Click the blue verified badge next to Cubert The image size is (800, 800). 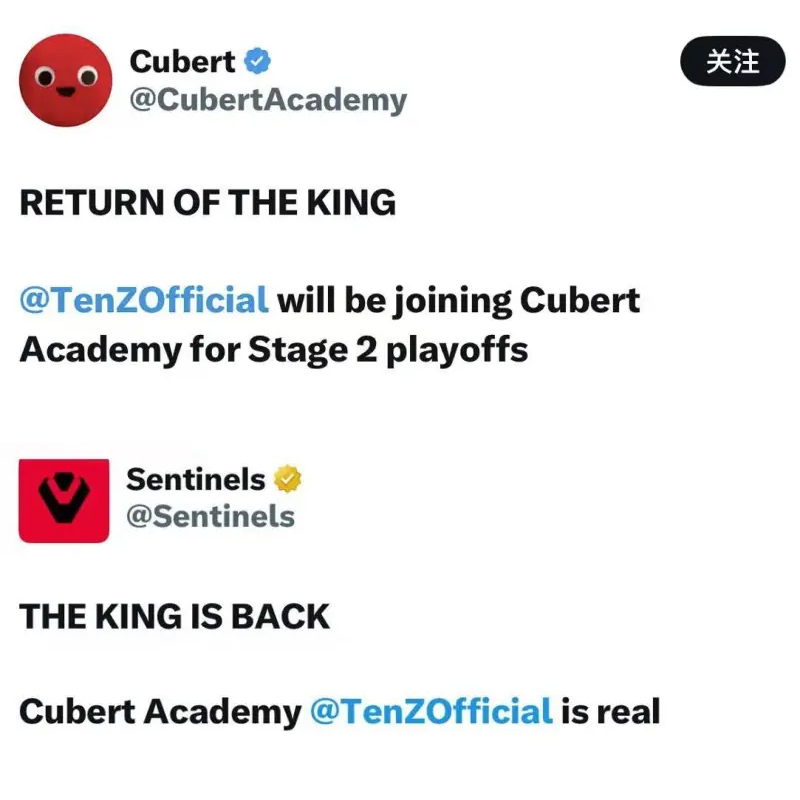click(258, 61)
